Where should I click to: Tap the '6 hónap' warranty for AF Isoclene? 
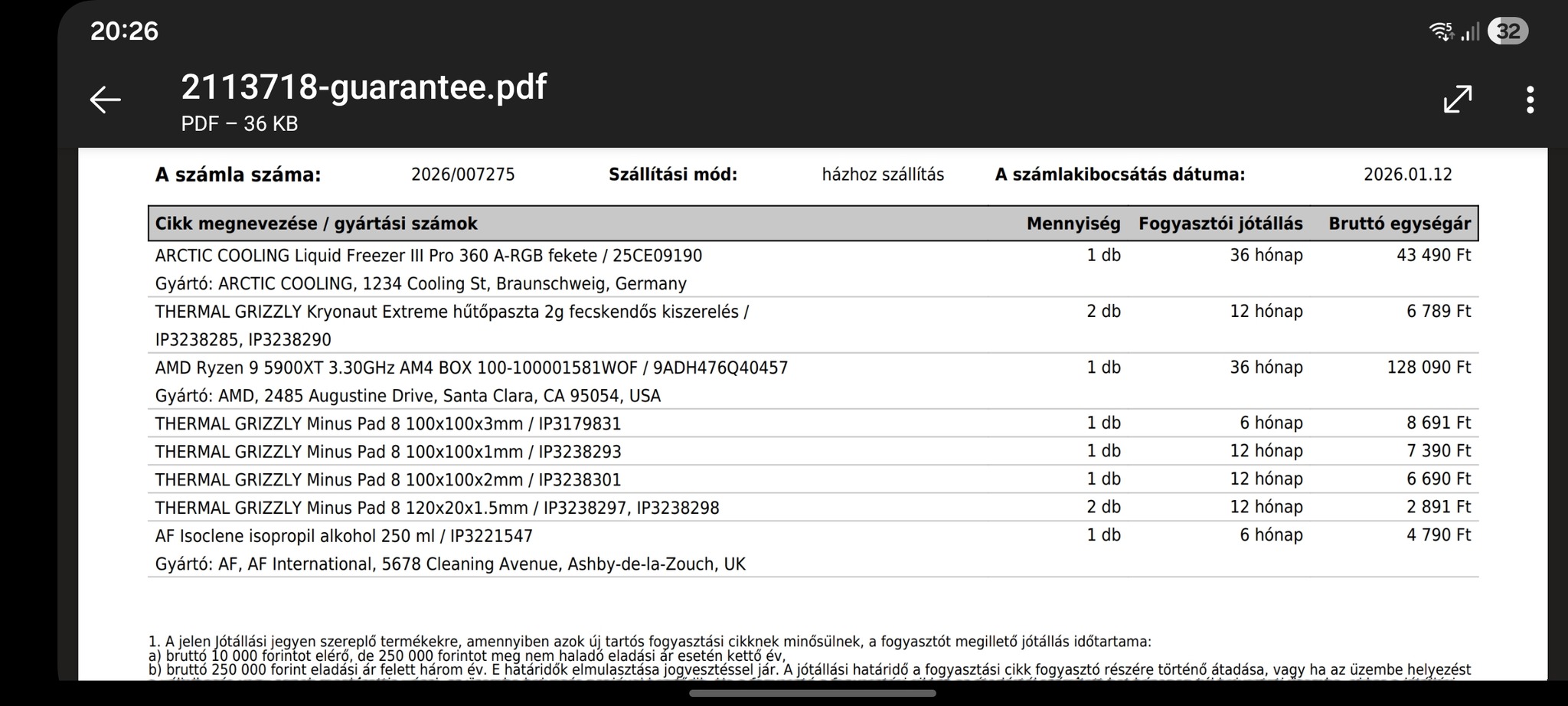pyautogui.click(x=1271, y=535)
